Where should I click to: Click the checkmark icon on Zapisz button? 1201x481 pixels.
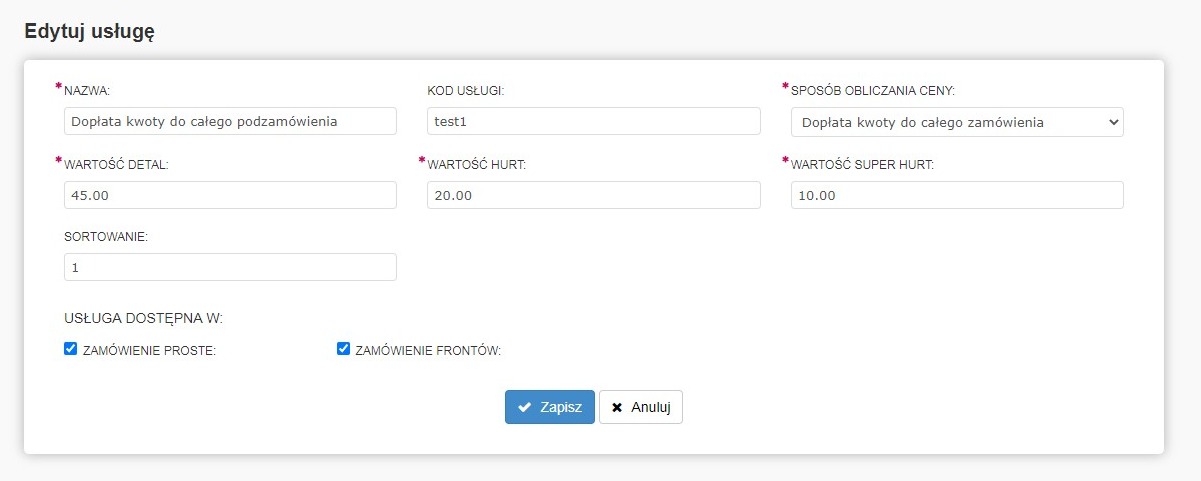[x=524, y=407]
